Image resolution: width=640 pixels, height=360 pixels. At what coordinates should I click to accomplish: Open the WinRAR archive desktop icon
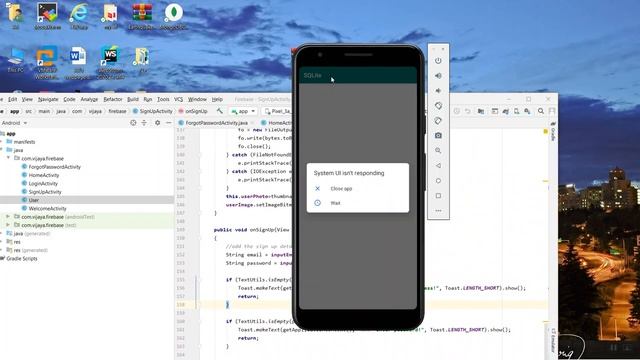142,16
